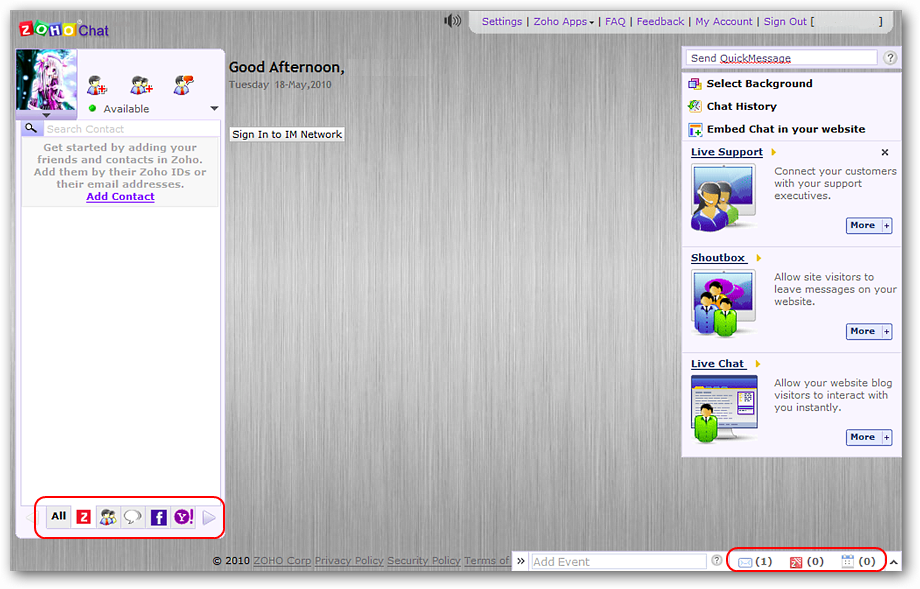Viewport: 920px width, 589px height.
Task: Click the arrow beside Shoutbox
Action: [x=758, y=258]
